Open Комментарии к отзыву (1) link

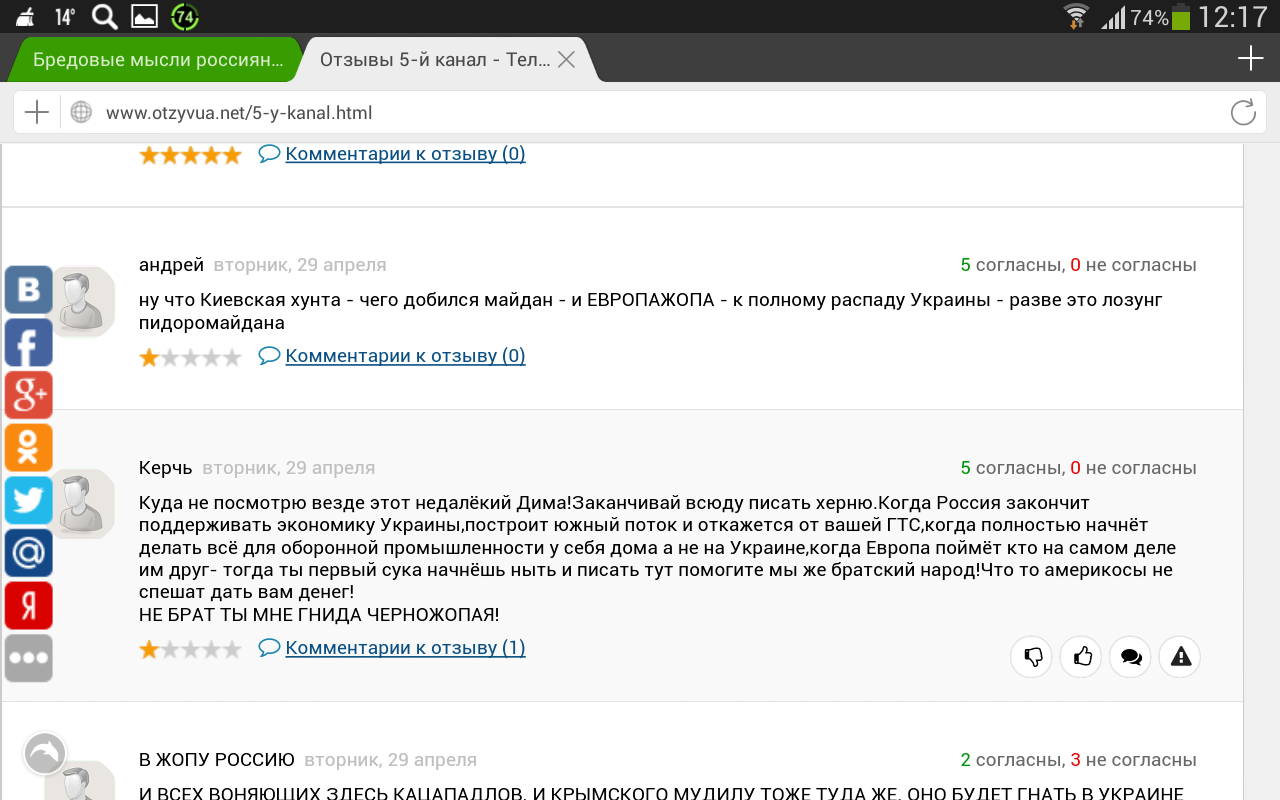point(404,648)
